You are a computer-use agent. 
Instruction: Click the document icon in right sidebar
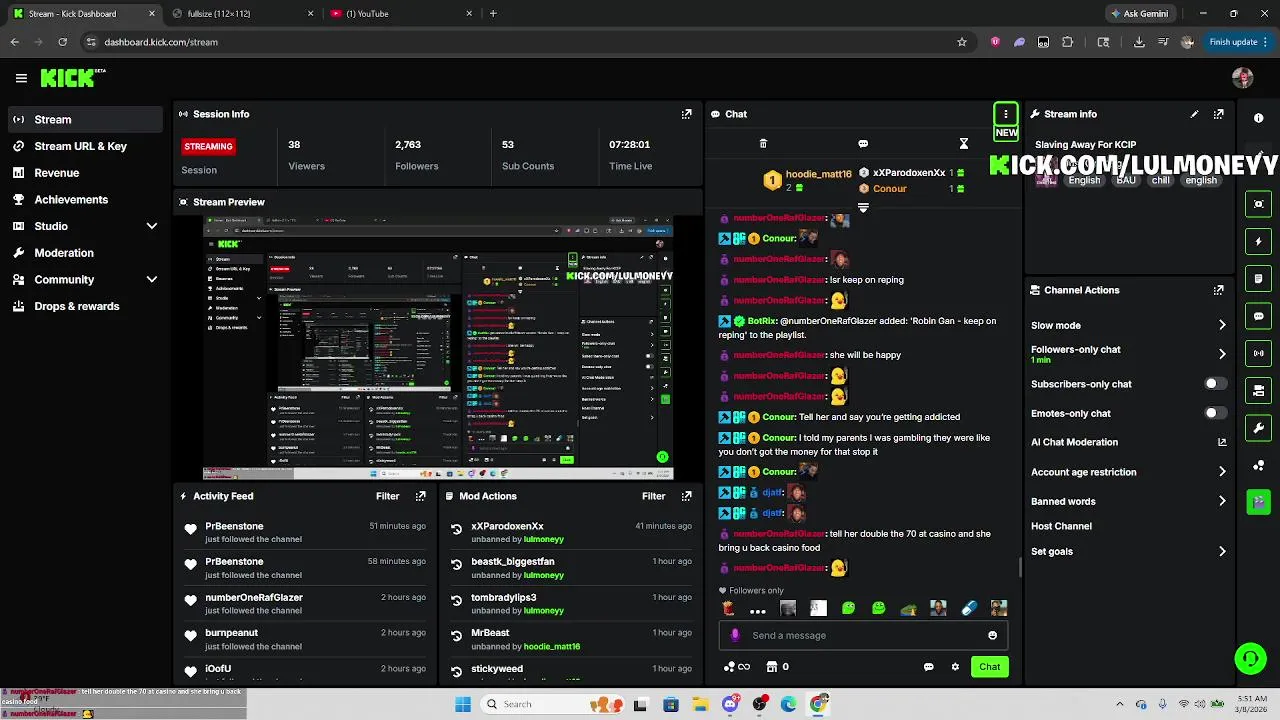(x=1259, y=279)
